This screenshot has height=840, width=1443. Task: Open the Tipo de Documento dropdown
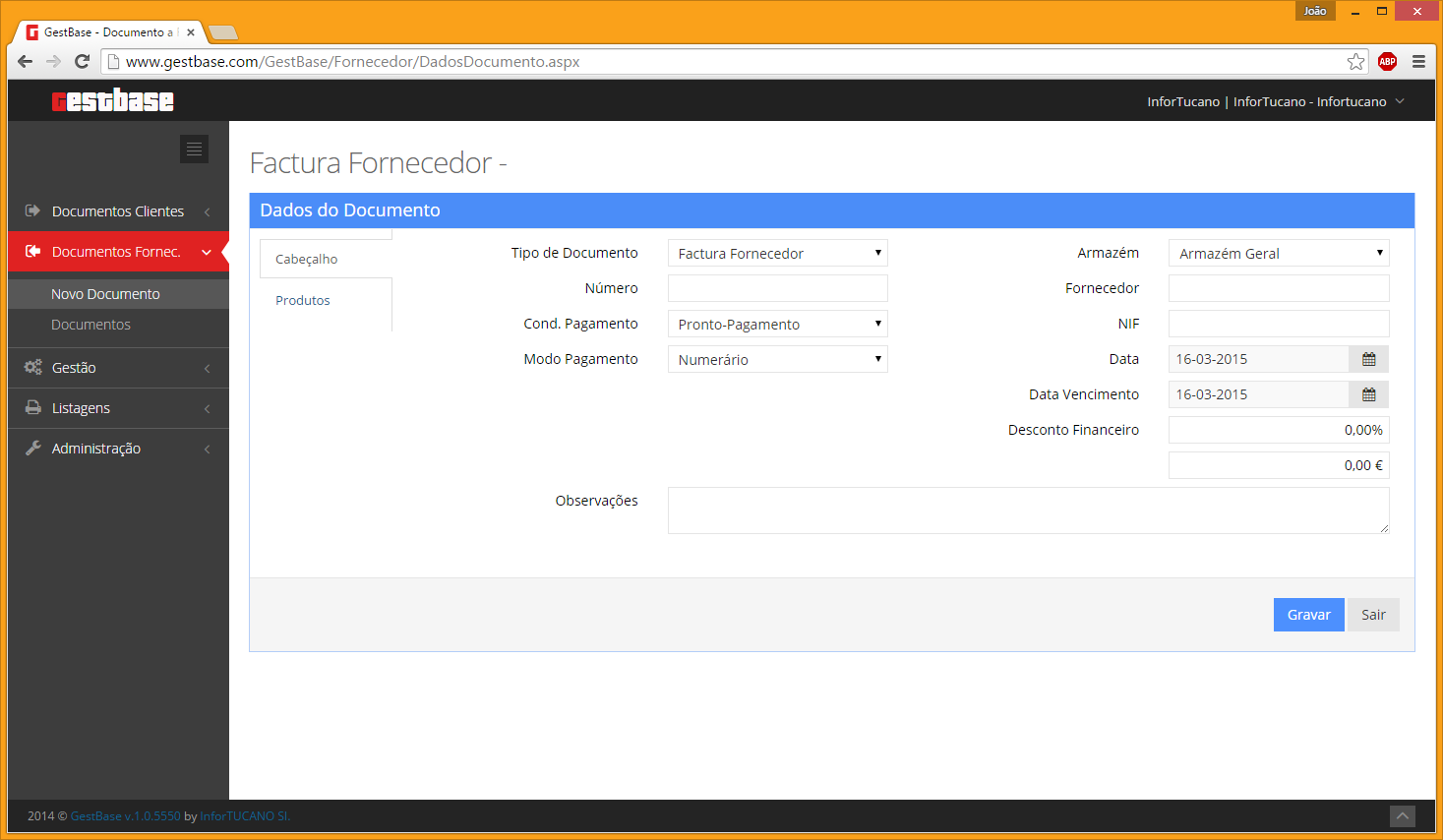[x=777, y=253]
